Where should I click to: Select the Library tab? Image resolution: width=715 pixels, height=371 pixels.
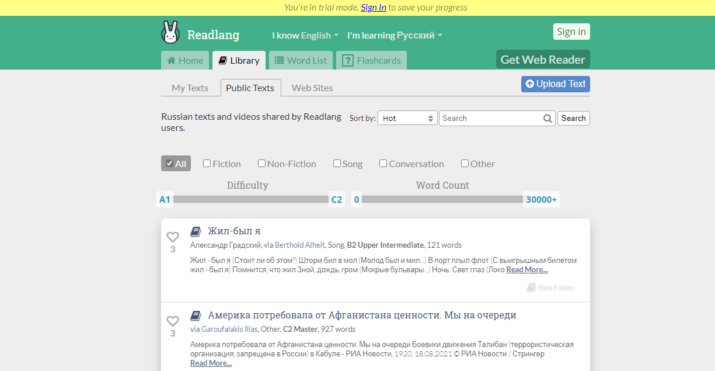pyautogui.click(x=239, y=60)
